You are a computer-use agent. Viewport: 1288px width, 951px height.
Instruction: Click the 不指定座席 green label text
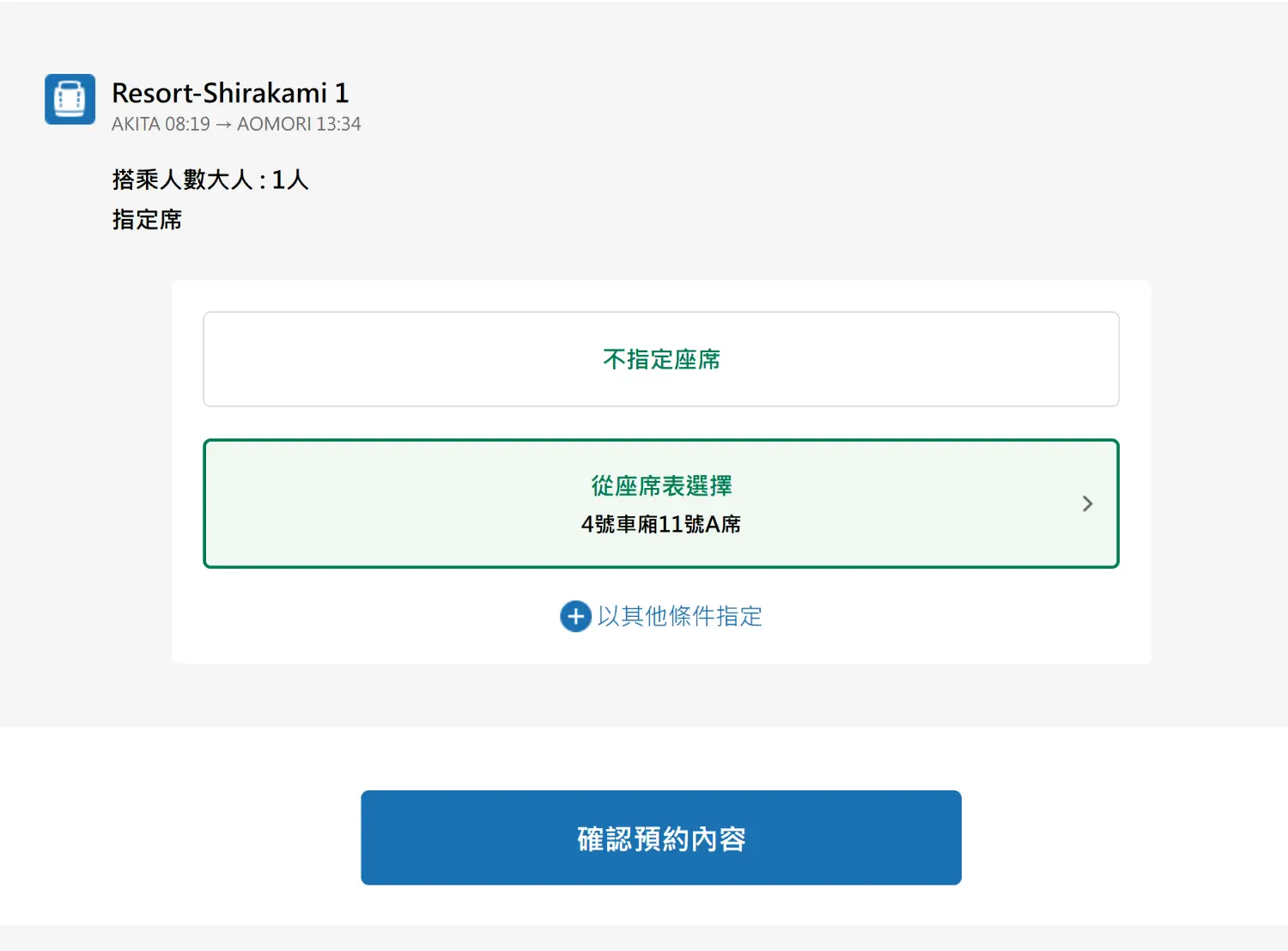coord(661,359)
